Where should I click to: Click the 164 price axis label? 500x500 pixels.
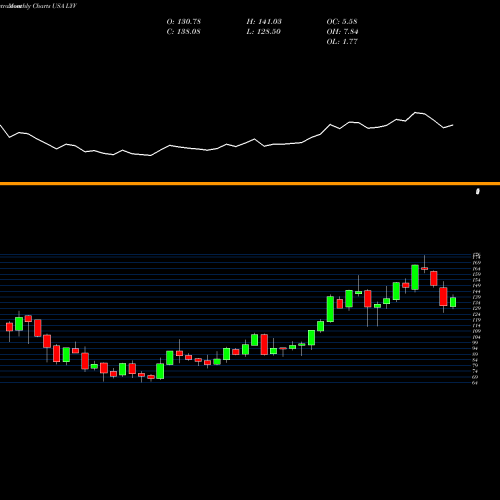click(x=477, y=269)
